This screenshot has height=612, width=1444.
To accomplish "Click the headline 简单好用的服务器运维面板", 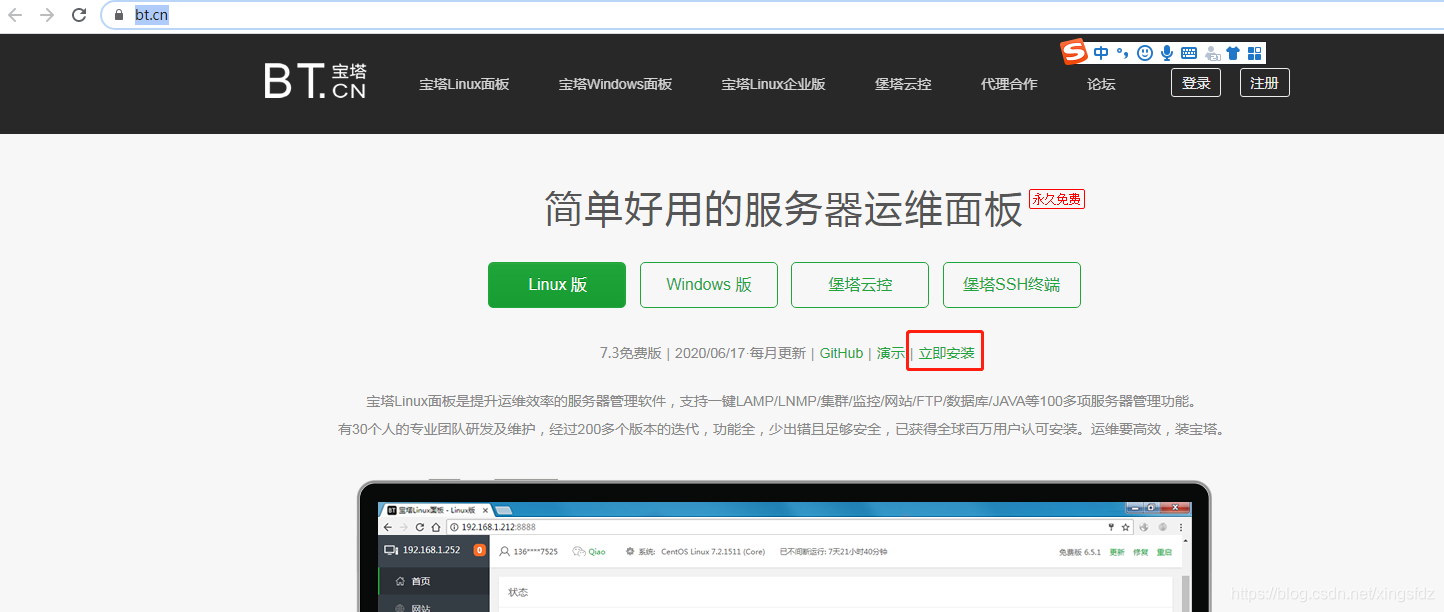I will [x=784, y=209].
